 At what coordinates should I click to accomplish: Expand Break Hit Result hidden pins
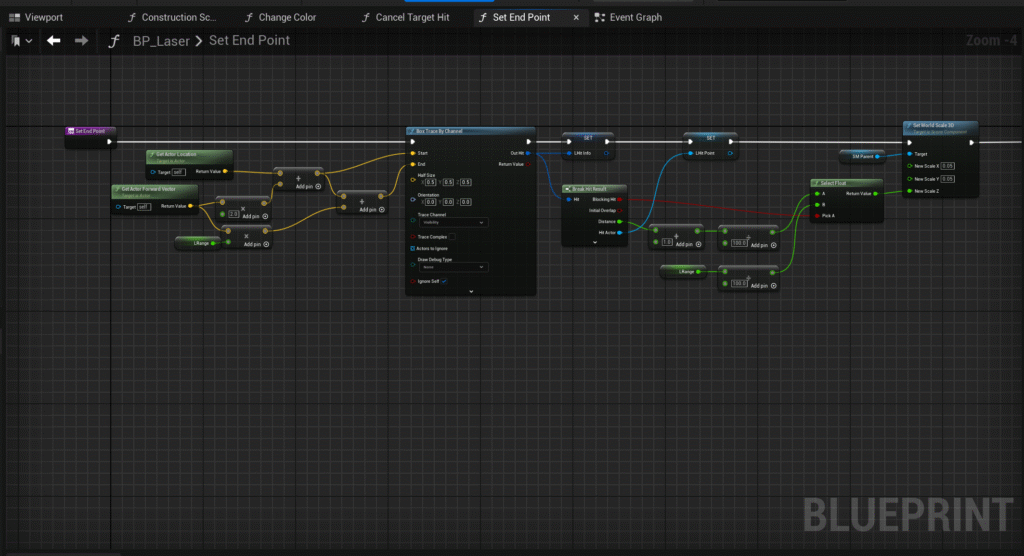pyautogui.click(x=594, y=242)
